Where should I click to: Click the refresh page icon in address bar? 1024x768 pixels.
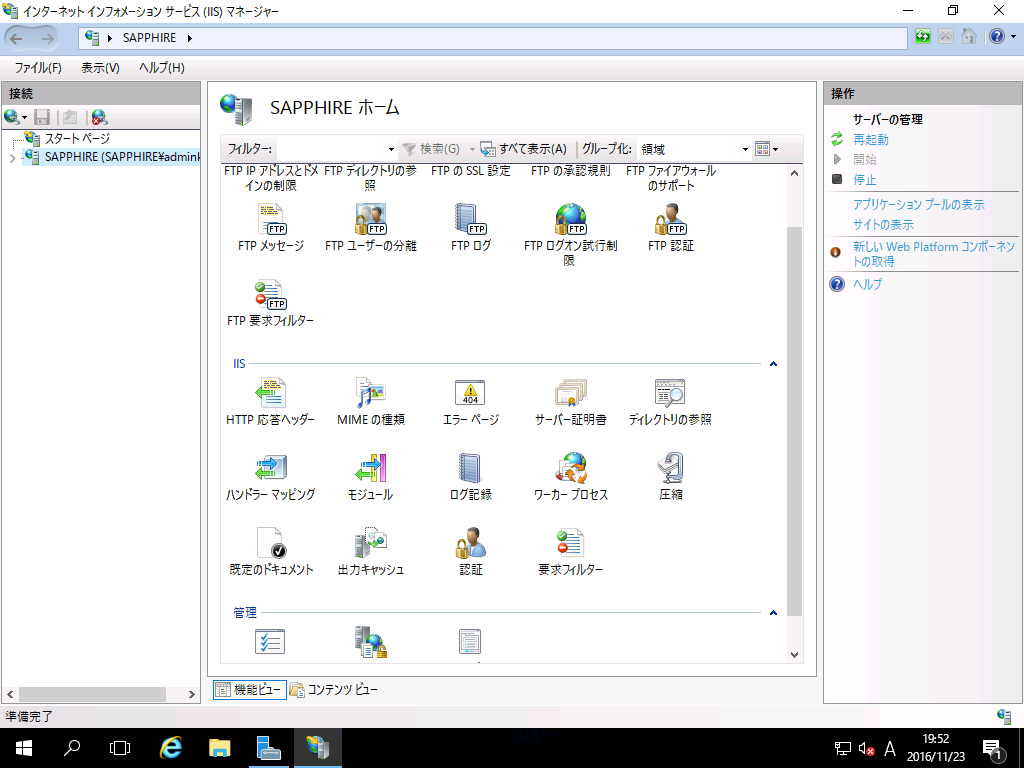[923, 37]
